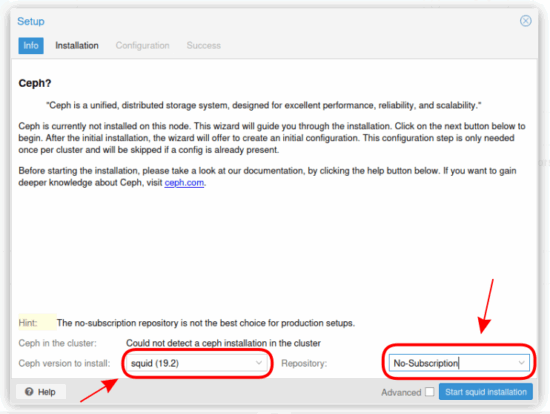Click the Setup window title
550x414 pixels.
pos(31,21)
